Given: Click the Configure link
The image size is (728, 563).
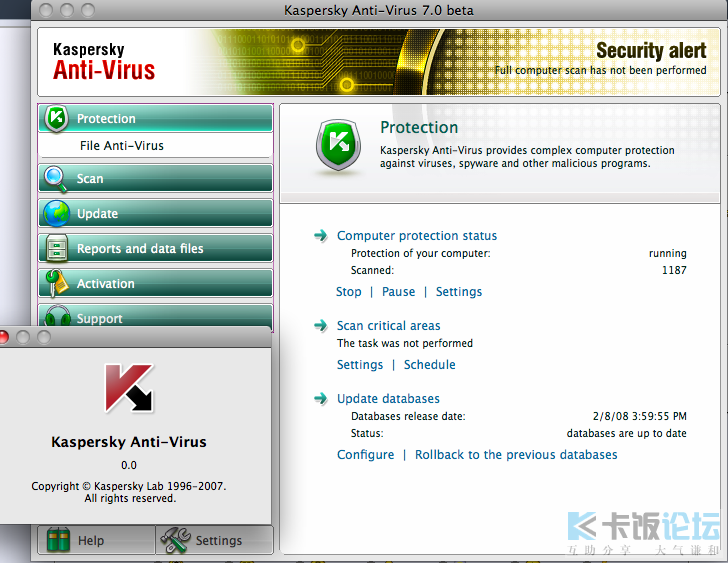Looking at the screenshot, I should pos(365,455).
